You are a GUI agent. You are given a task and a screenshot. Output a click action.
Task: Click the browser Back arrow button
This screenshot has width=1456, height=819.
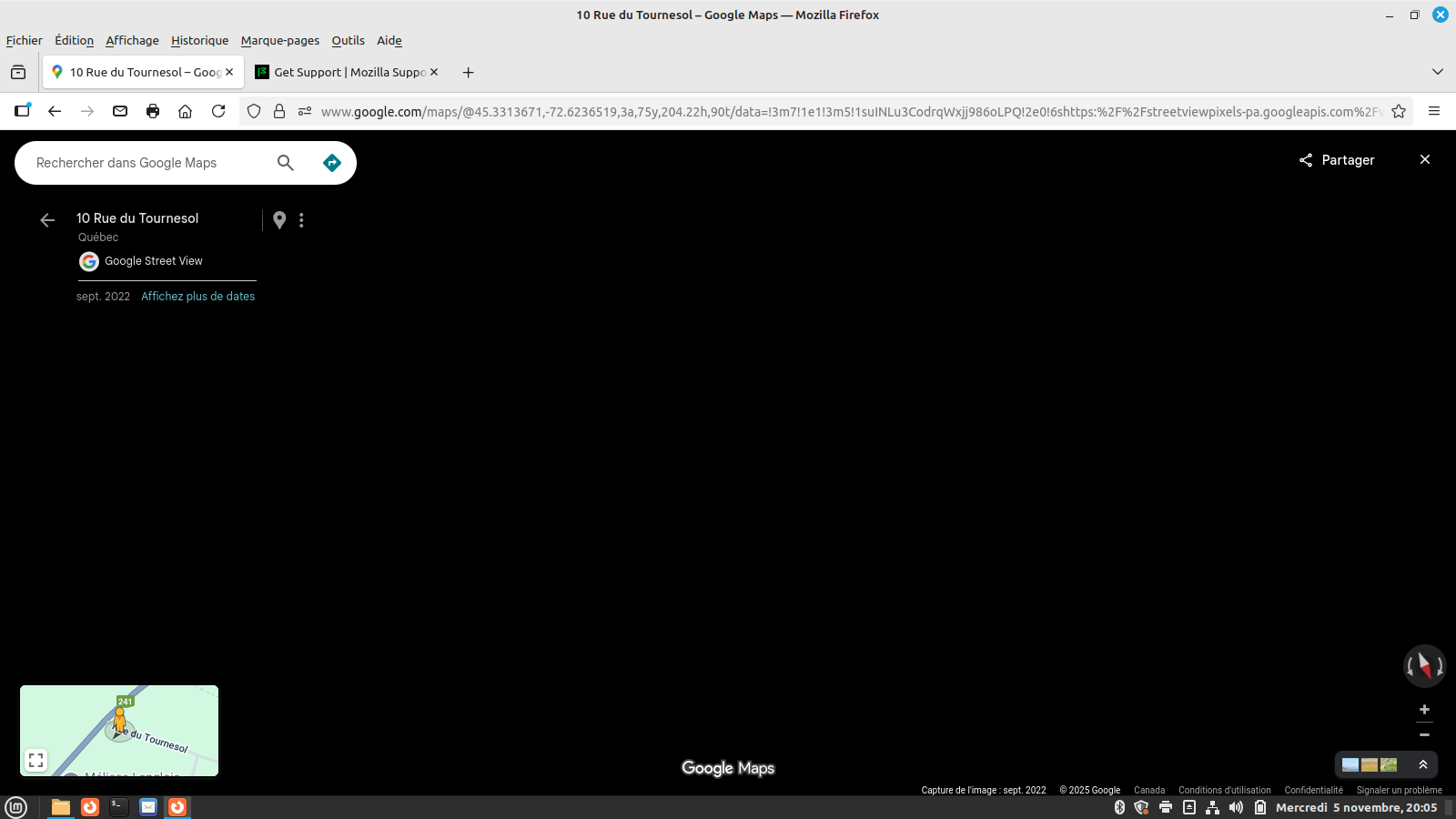pos(55,111)
